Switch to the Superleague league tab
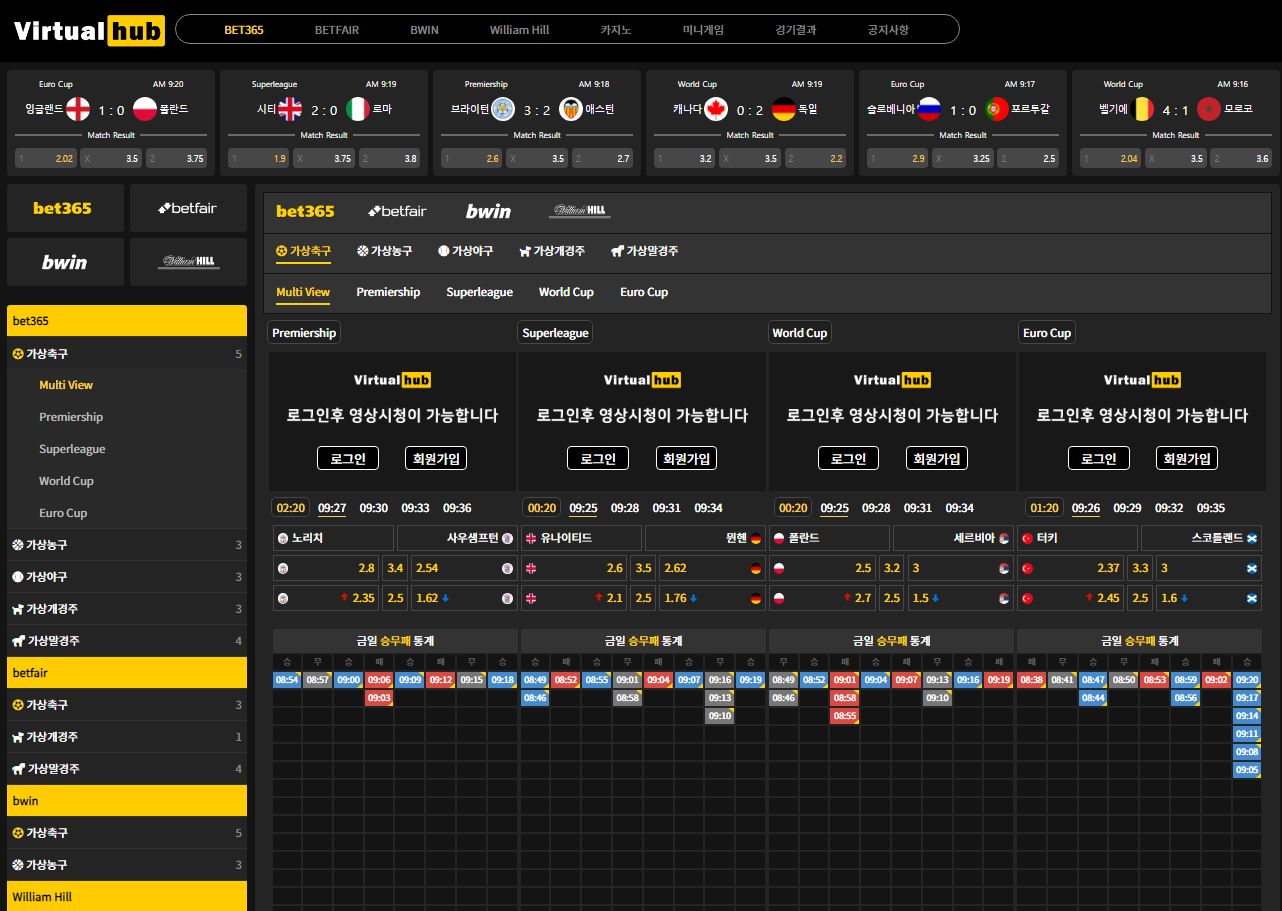The image size is (1282, 911). [479, 292]
